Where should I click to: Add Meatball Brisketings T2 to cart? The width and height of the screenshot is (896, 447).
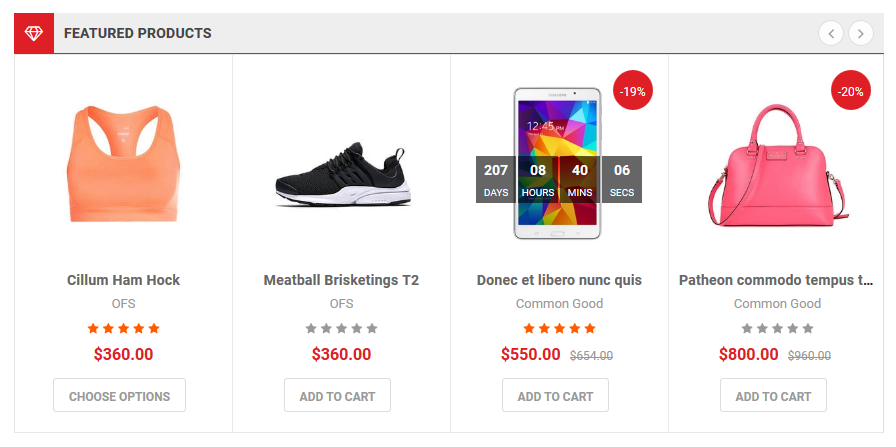(337, 396)
